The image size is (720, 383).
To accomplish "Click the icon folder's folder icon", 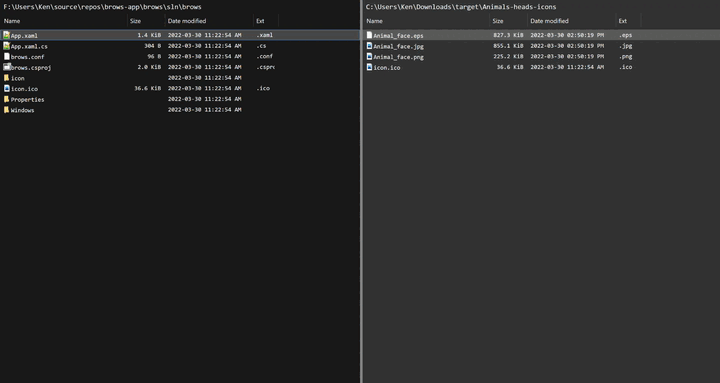I will (6, 78).
